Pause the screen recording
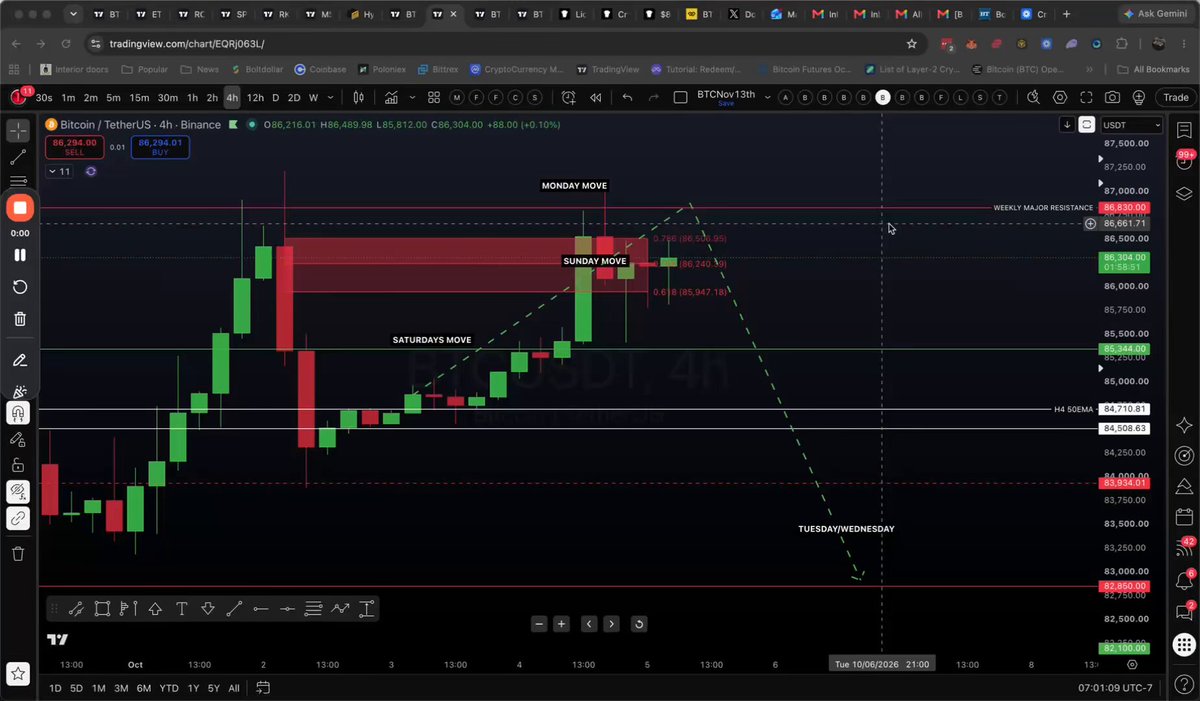1200x701 pixels. coord(19,255)
